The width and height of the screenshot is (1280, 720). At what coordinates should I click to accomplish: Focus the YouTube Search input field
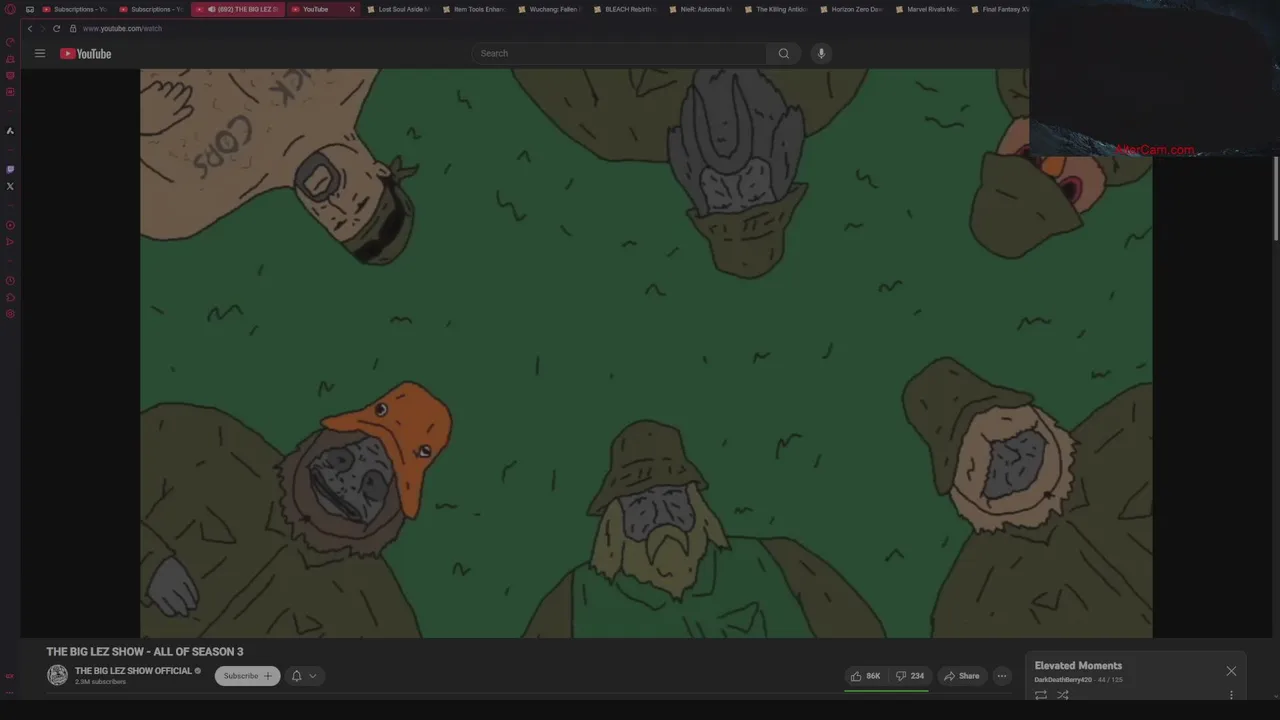point(620,53)
